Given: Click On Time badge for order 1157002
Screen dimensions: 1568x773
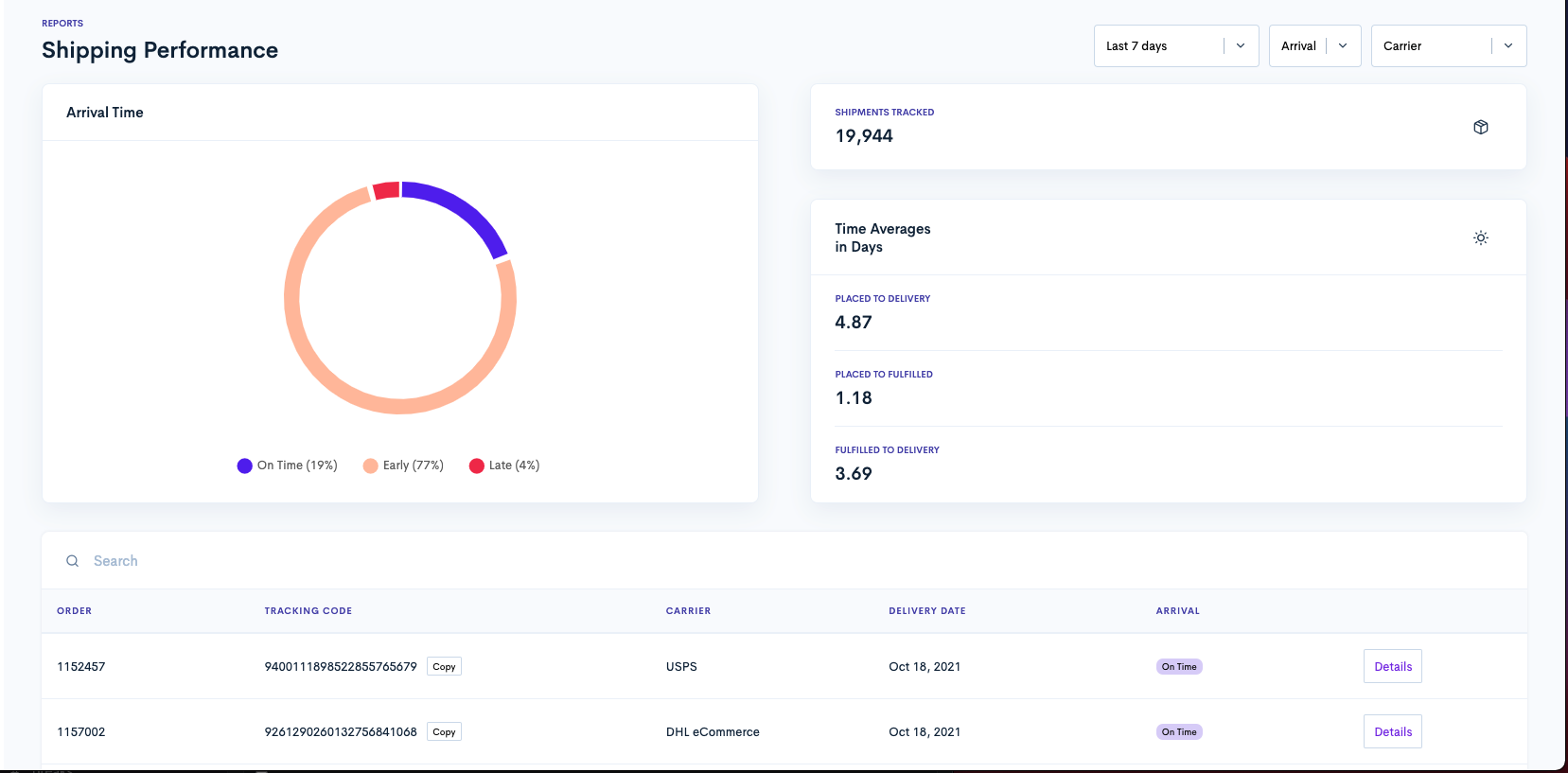Looking at the screenshot, I should 1179,732.
